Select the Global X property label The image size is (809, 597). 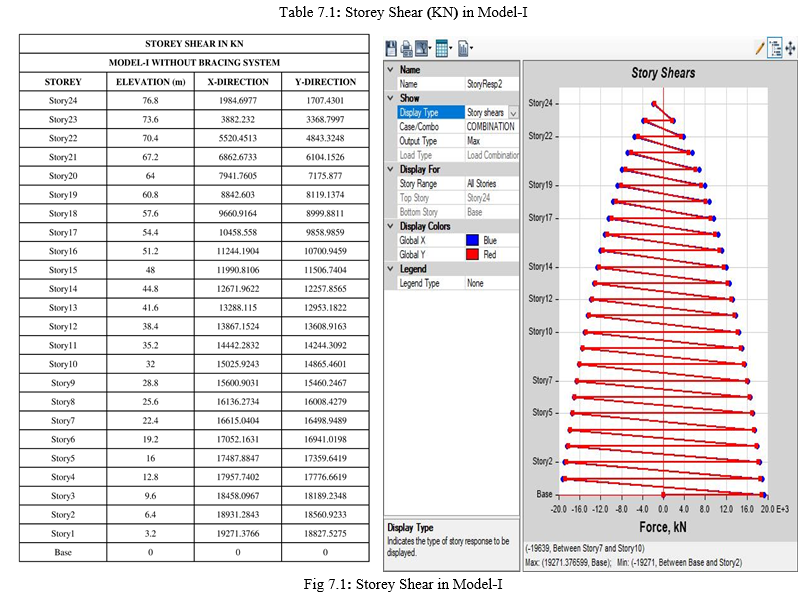tap(412, 240)
